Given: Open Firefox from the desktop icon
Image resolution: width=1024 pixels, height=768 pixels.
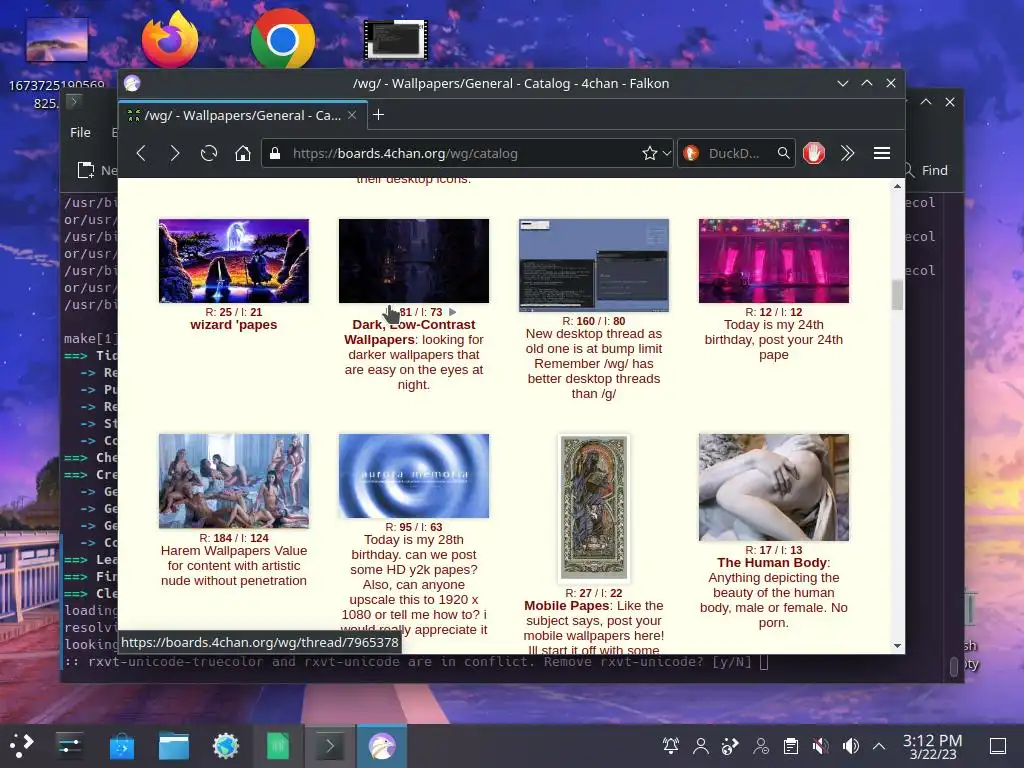Looking at the screenshot, I should tap(170, 39).
